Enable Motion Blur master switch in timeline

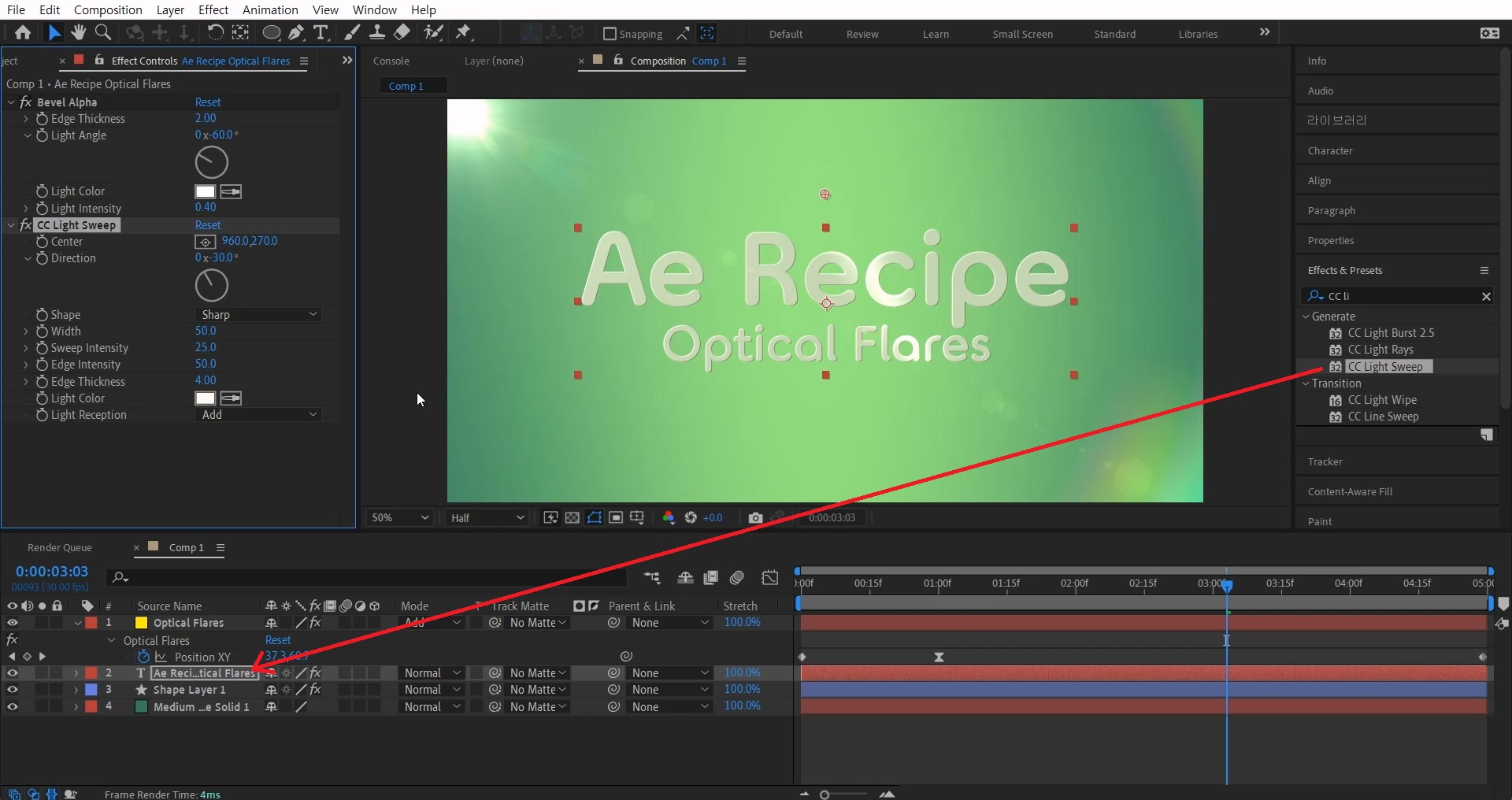[737, 578]
